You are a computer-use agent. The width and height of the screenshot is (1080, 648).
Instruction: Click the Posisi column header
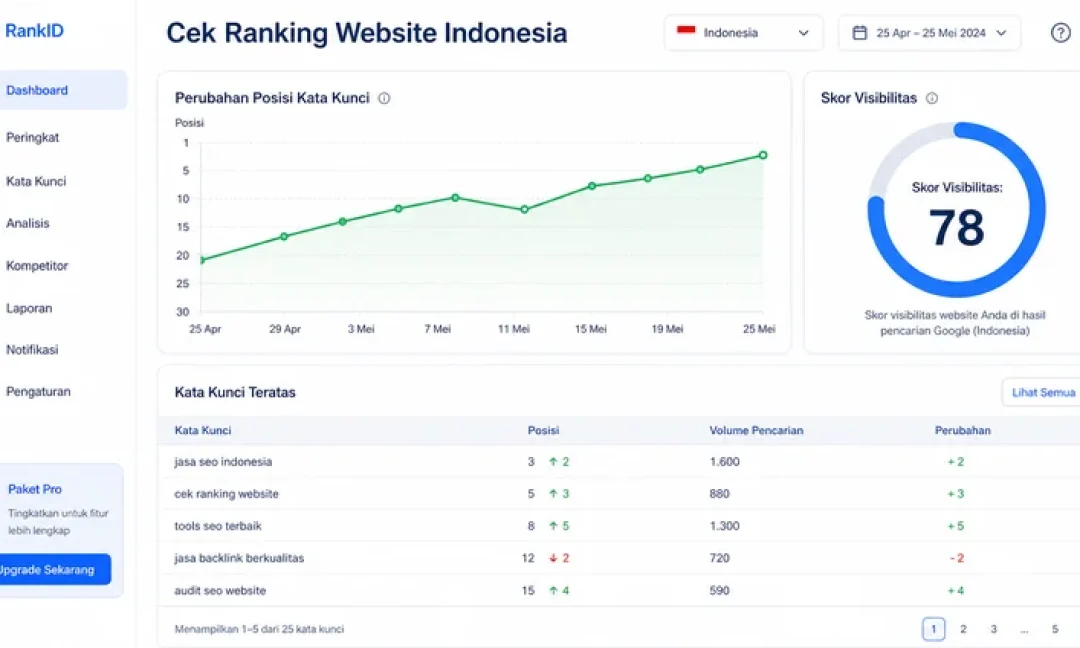click(x=543, y=430)
